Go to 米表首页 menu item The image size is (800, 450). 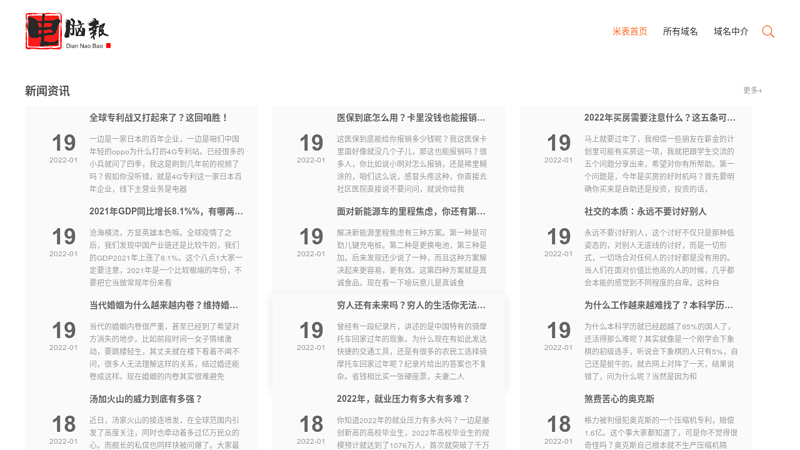coord(630,32)
